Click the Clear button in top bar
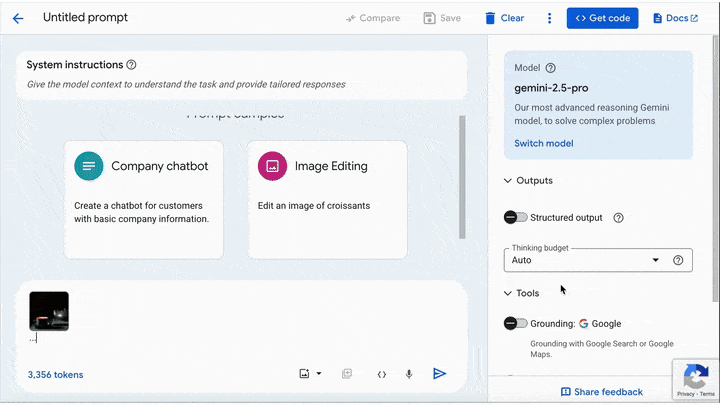Image resolution: width=720 pixels, height=405 pixels. [x=504, y=18]
